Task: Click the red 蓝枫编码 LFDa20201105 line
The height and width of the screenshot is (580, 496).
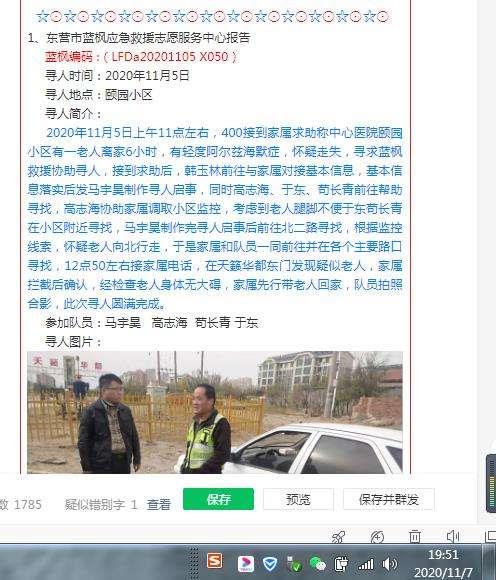Action: [141, 57]
